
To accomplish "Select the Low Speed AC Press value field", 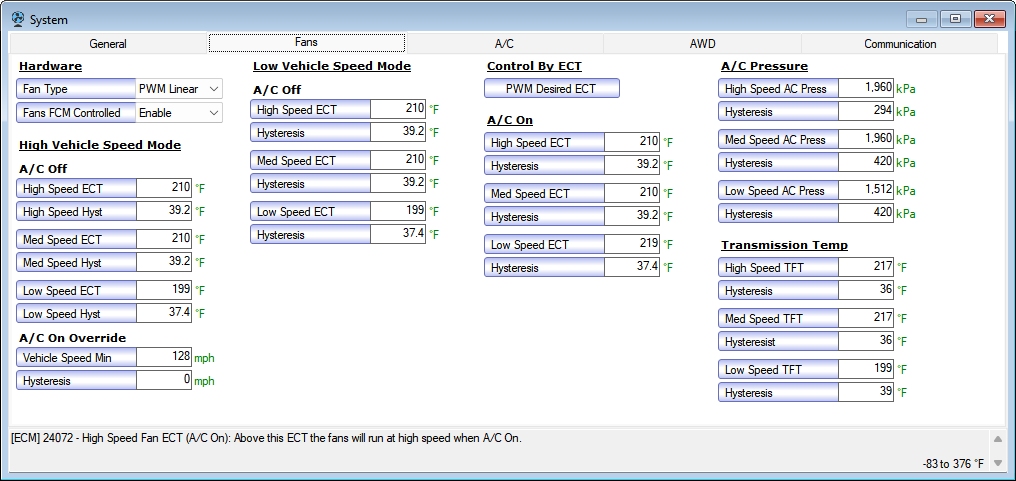I will pyautogui.click(x=866, y=190).
